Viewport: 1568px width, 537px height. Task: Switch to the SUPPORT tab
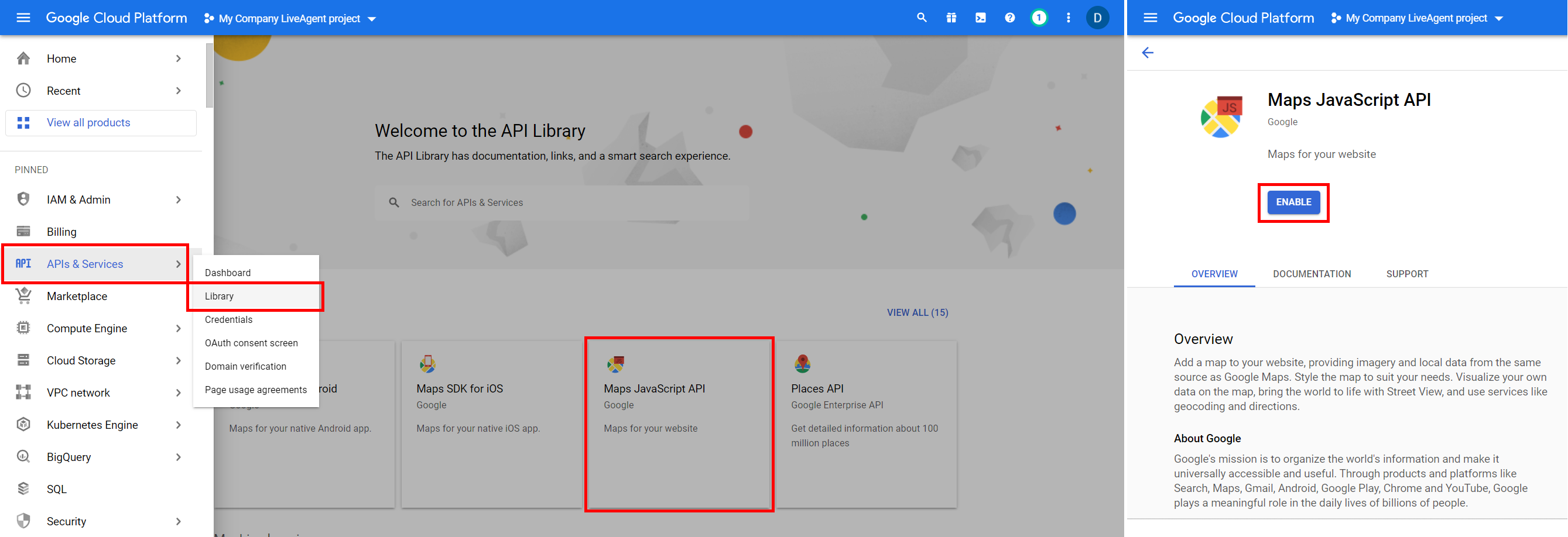(1407, 274)
